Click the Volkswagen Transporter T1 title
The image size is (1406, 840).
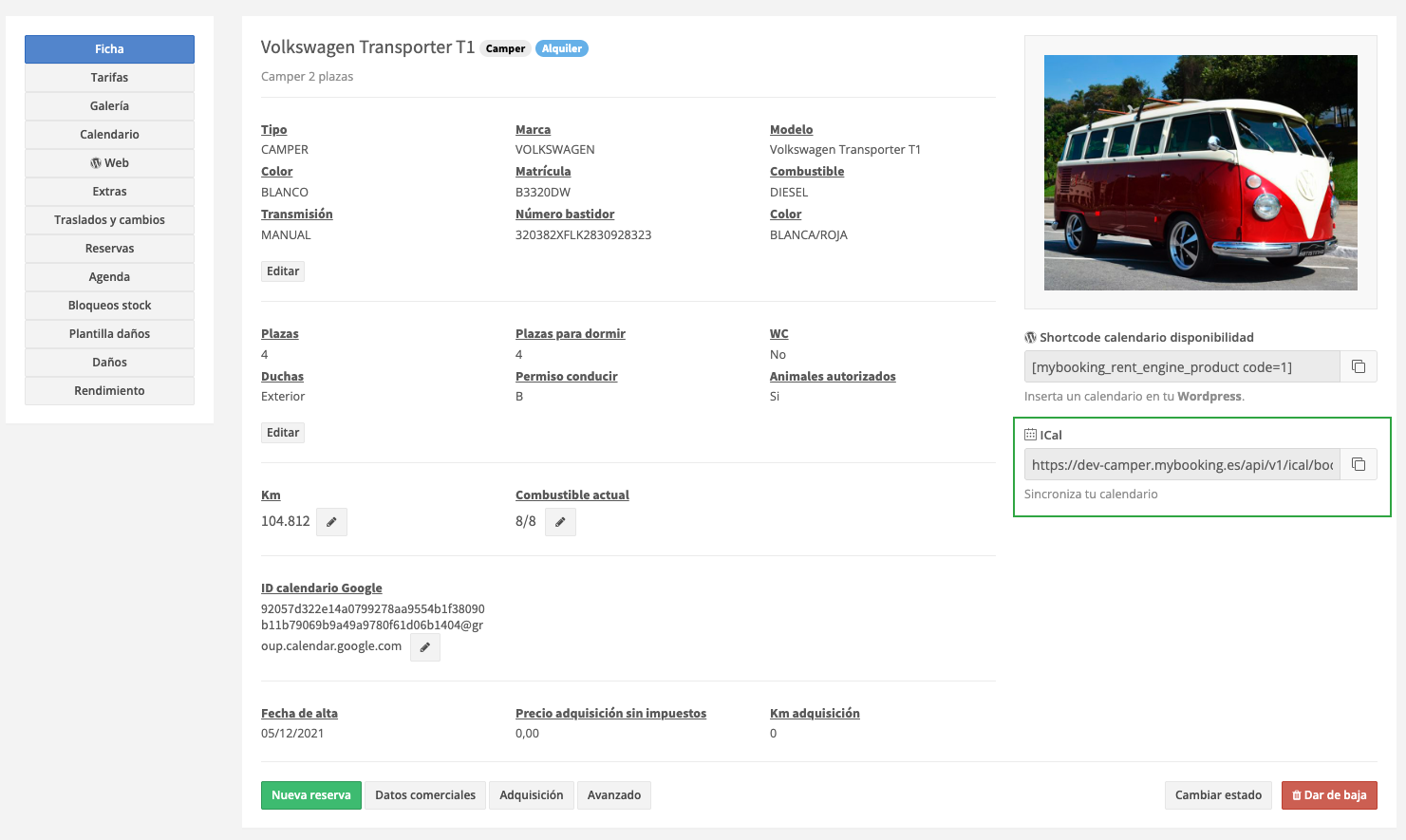tap(367, 47)
